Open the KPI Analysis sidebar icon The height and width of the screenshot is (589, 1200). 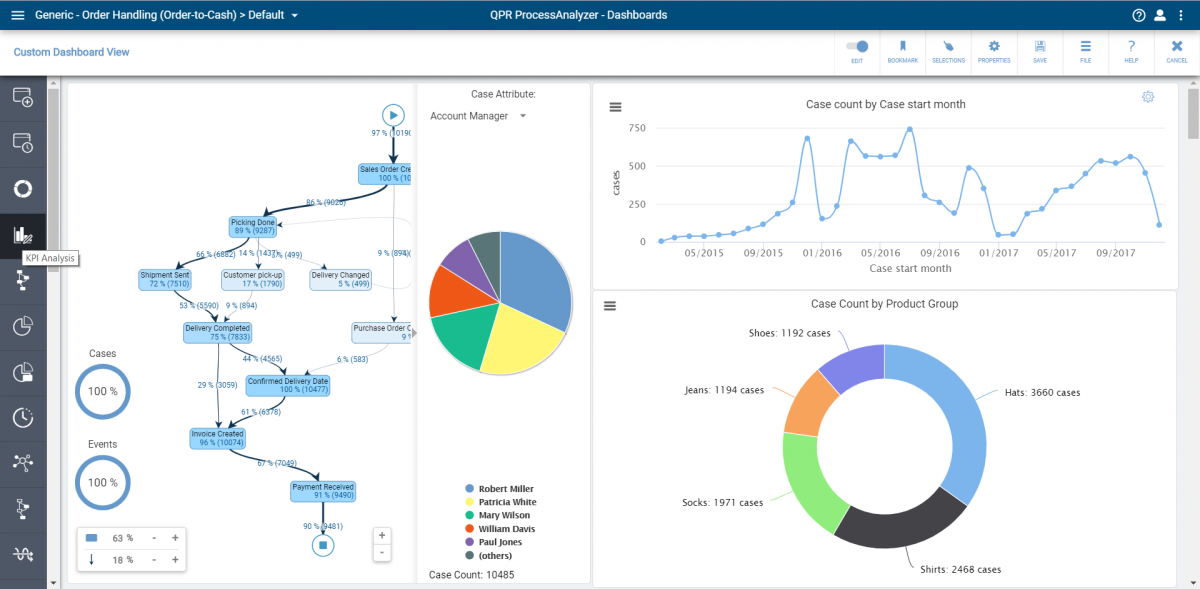[22, 235]
